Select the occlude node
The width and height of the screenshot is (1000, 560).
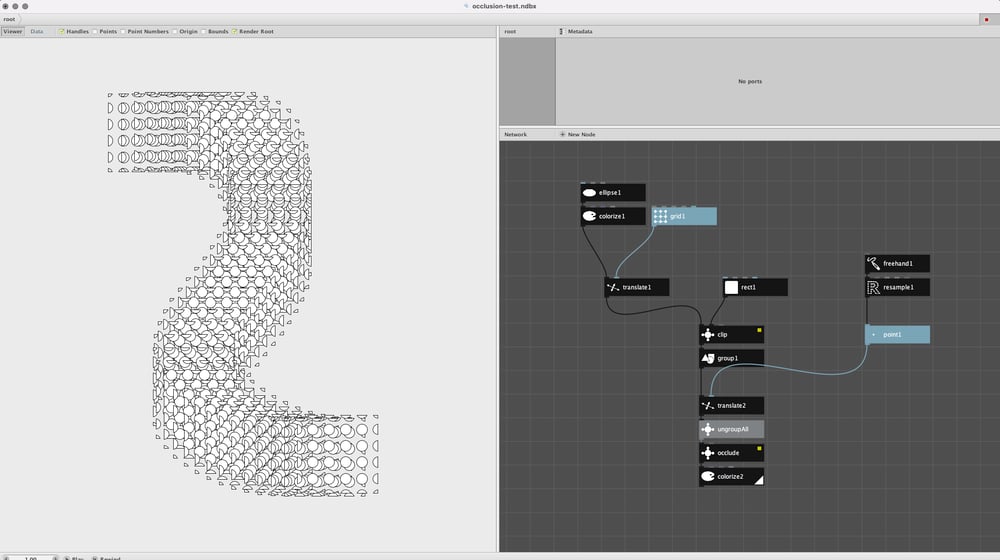(732, 453)
